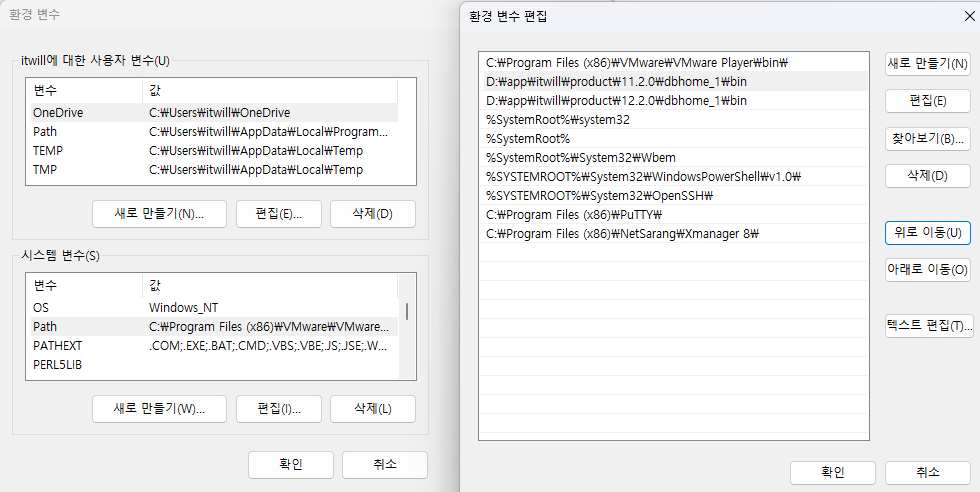Confirm 환경 변수 window with 확인
Screen dimensions: 980x492
coord(291,464)
